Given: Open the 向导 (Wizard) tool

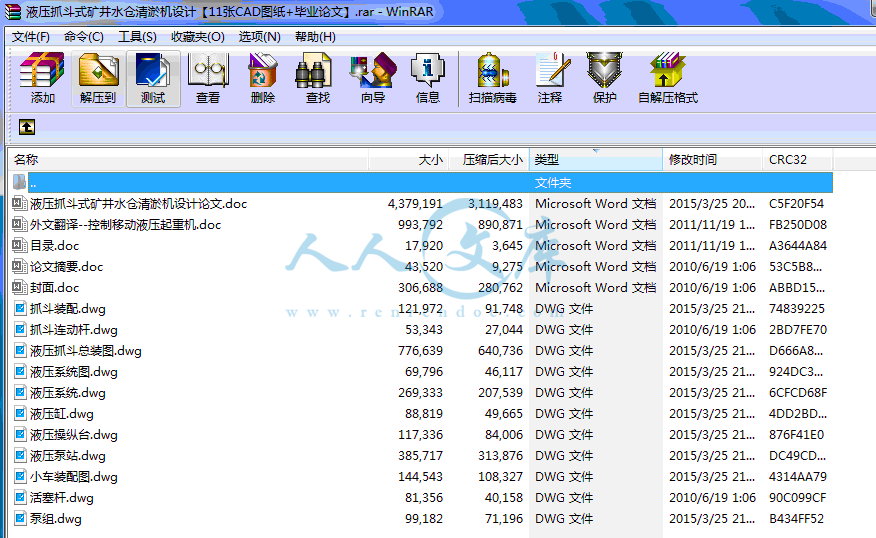Looking at the screenshot, I should point(373,70).
